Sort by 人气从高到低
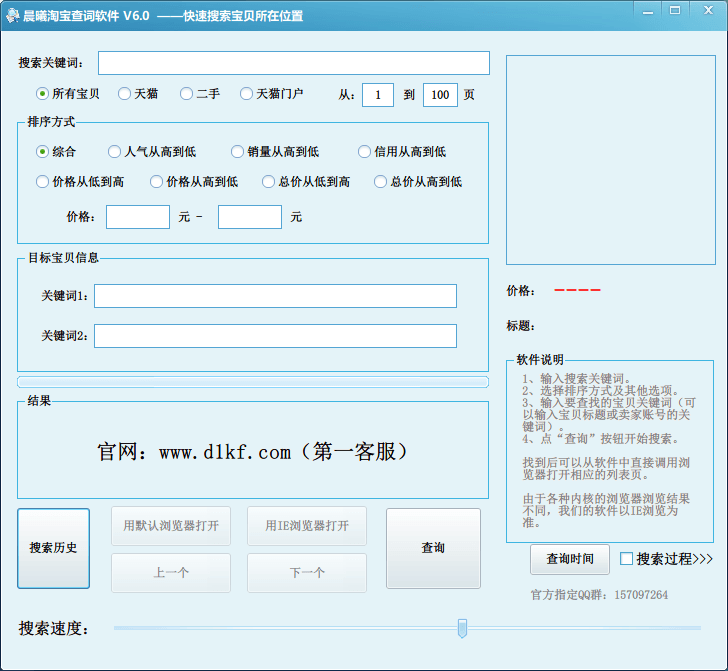Image resolution: width=728 pixels, height=671 pixels. (x=114, y=152)
